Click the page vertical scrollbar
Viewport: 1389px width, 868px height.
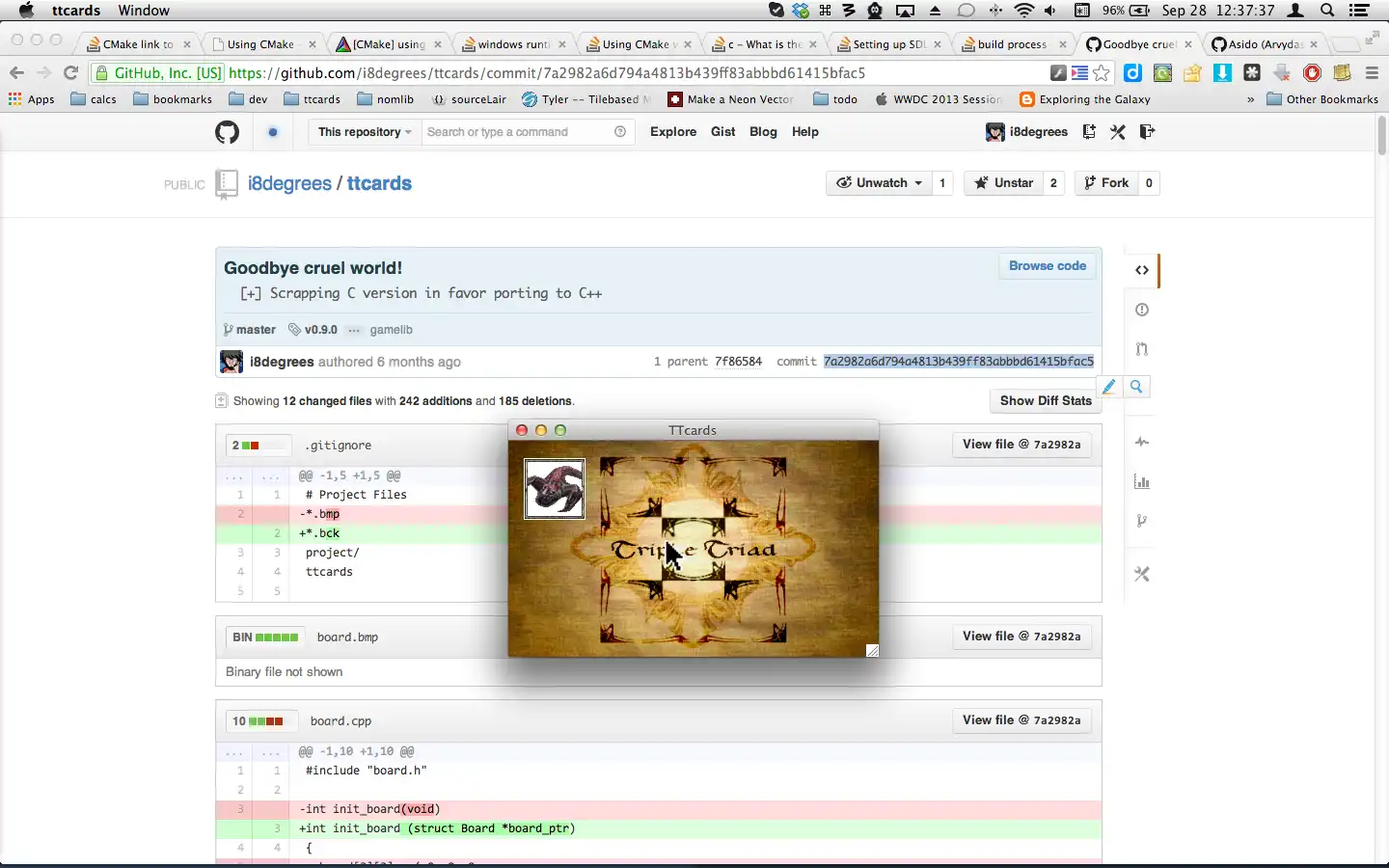1381,135
